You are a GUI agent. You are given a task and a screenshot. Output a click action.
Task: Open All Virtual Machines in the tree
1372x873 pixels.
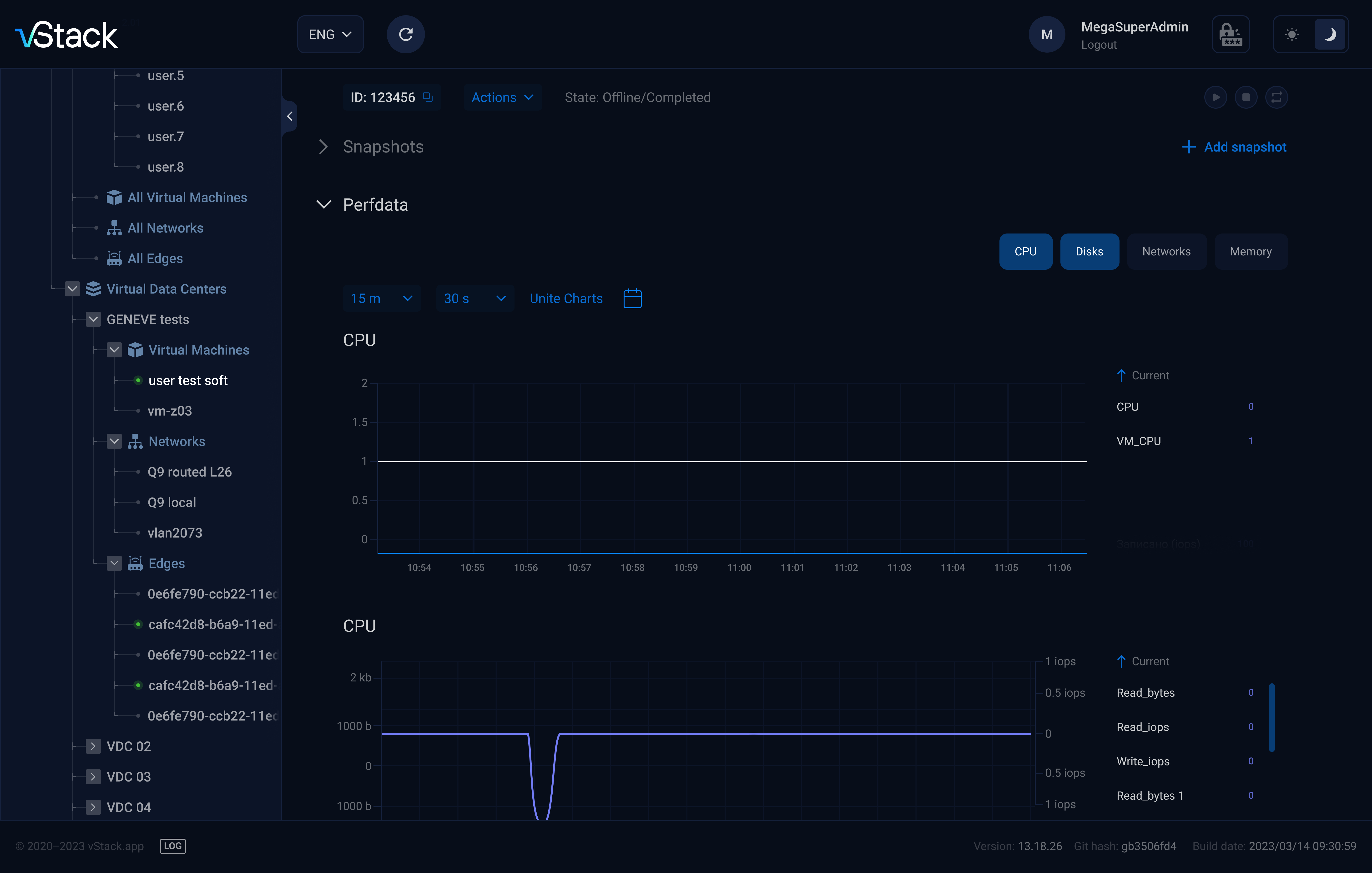pyautogui.click(x=187, y=197)
